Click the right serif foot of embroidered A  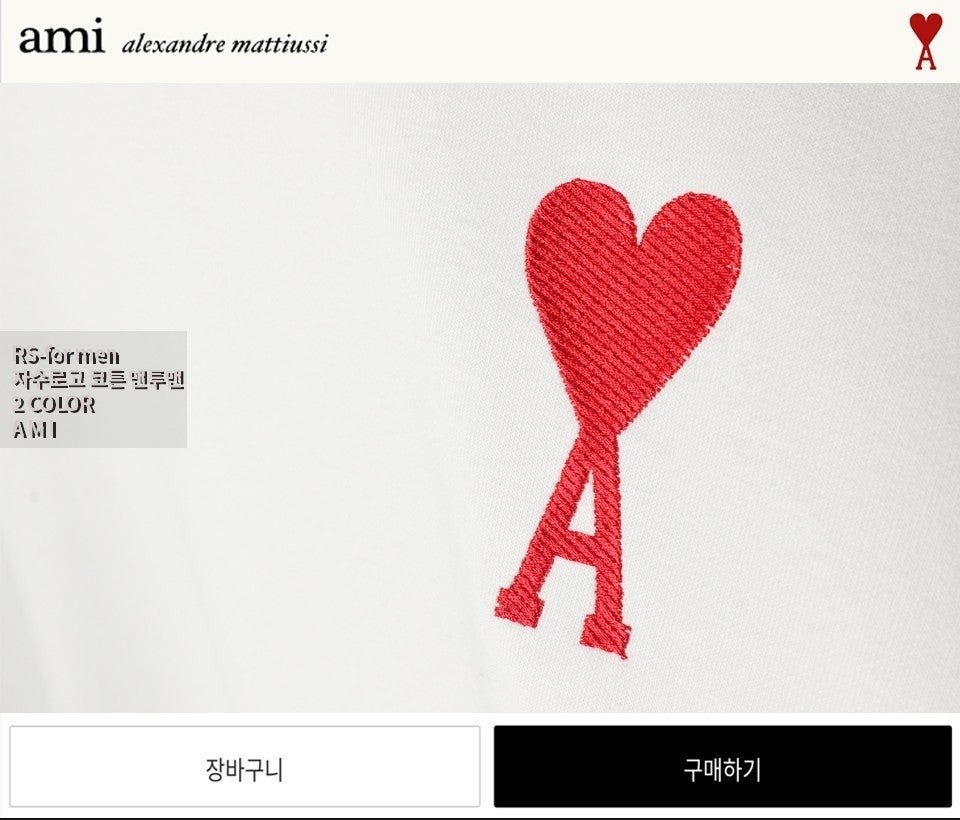point(606,637)
